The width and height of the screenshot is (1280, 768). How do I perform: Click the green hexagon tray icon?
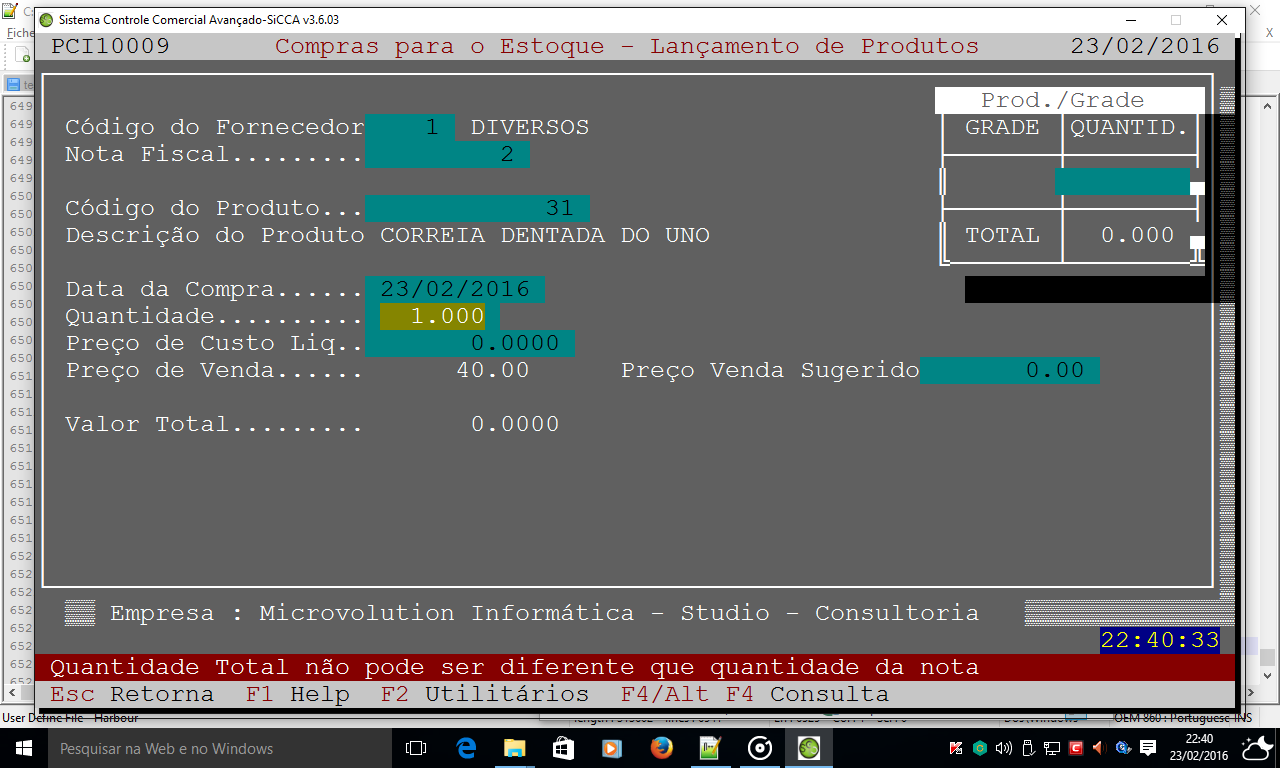point(981,748)
